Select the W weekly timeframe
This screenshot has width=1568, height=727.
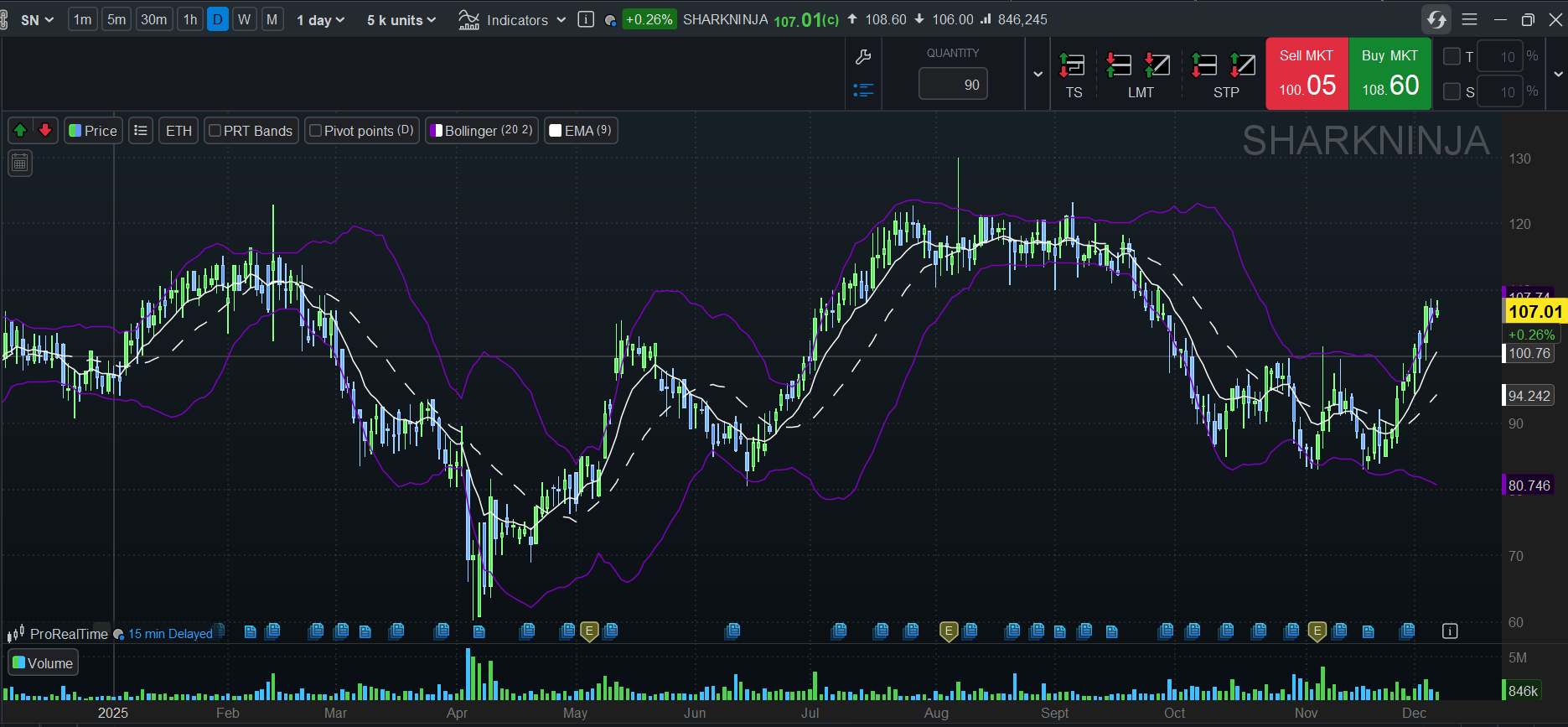(x=244, y=19)
